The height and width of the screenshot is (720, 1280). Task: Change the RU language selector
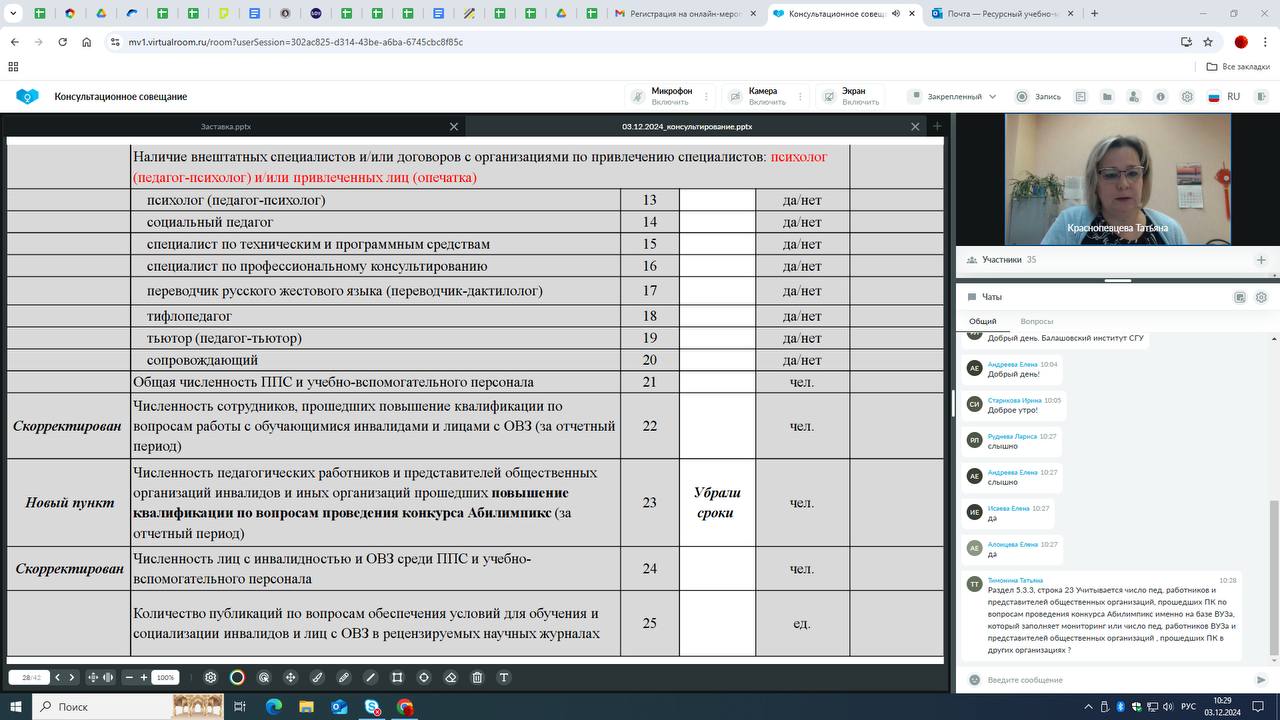pyautogui.click(x=1224, y=97)
